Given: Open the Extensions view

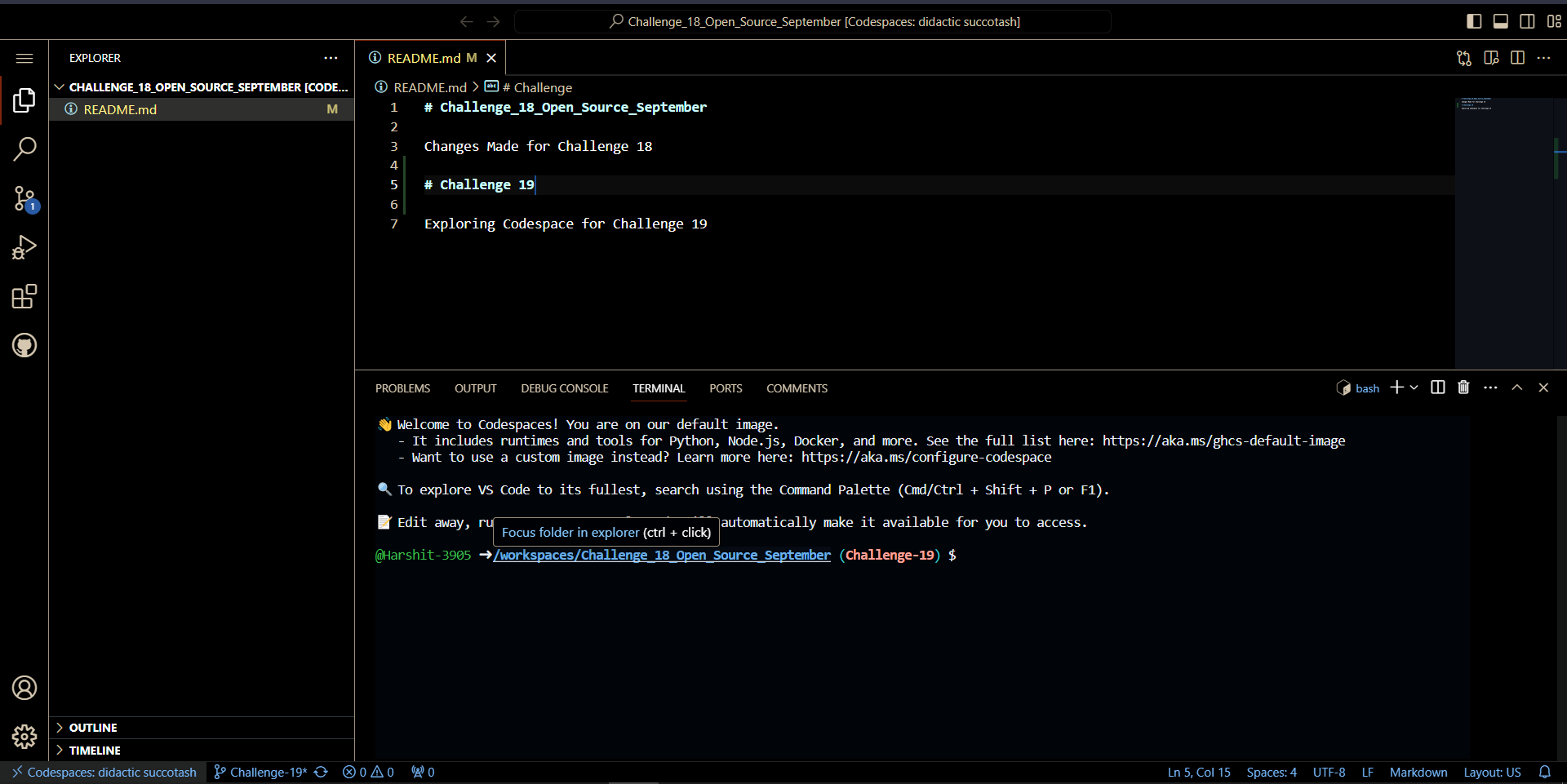Looking at the screenshot, I should (x=24, y=296).
